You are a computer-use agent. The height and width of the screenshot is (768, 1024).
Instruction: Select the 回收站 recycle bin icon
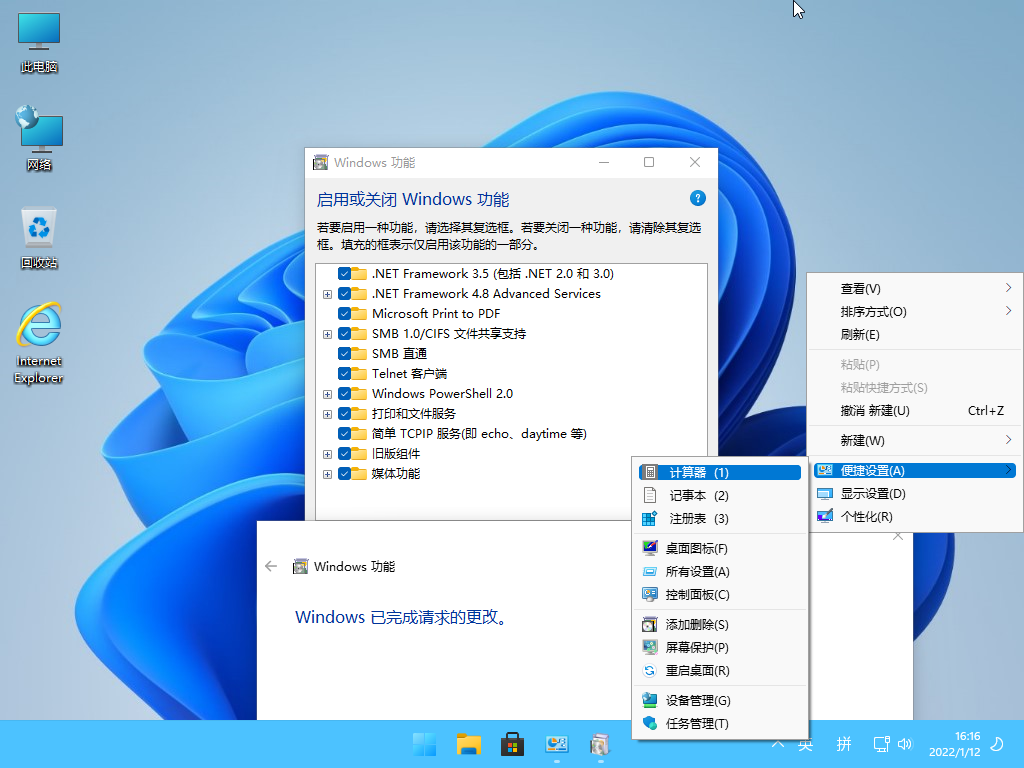pos(39,238)
